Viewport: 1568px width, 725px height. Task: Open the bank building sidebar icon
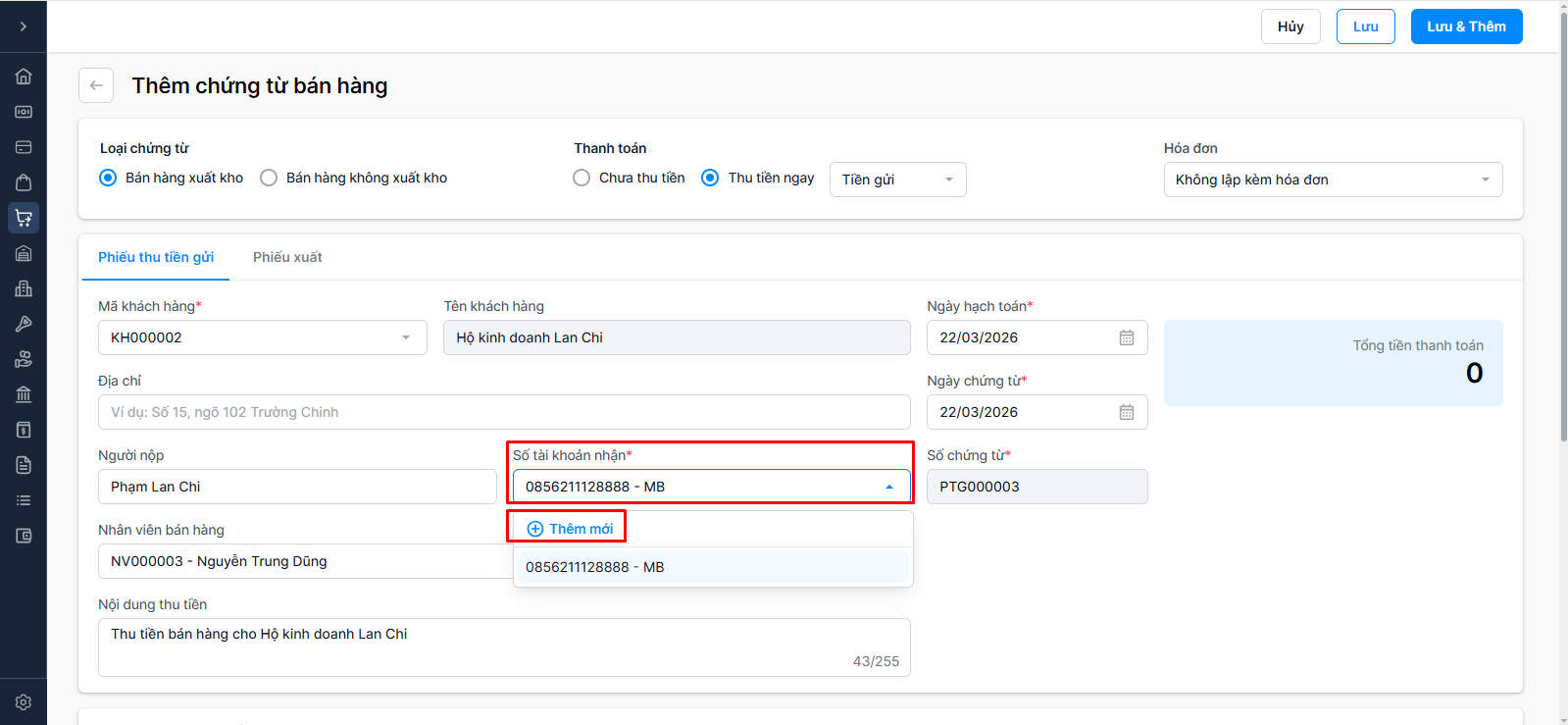click(24, 394)
